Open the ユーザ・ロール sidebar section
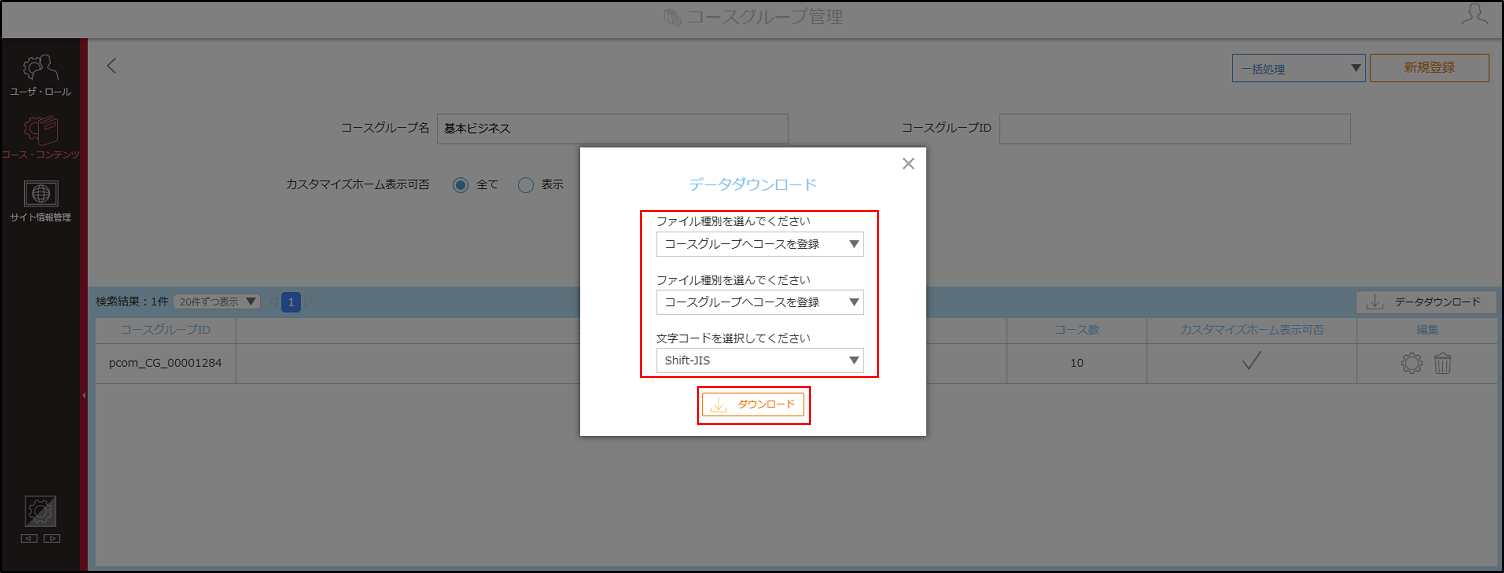Screen dimensions: 1504x573 tap(41, 75)
